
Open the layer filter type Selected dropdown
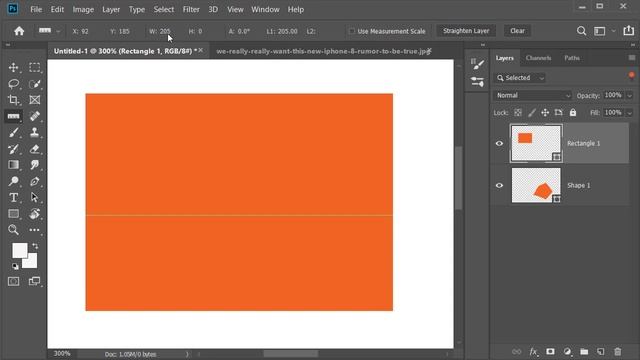click(520, 78)
